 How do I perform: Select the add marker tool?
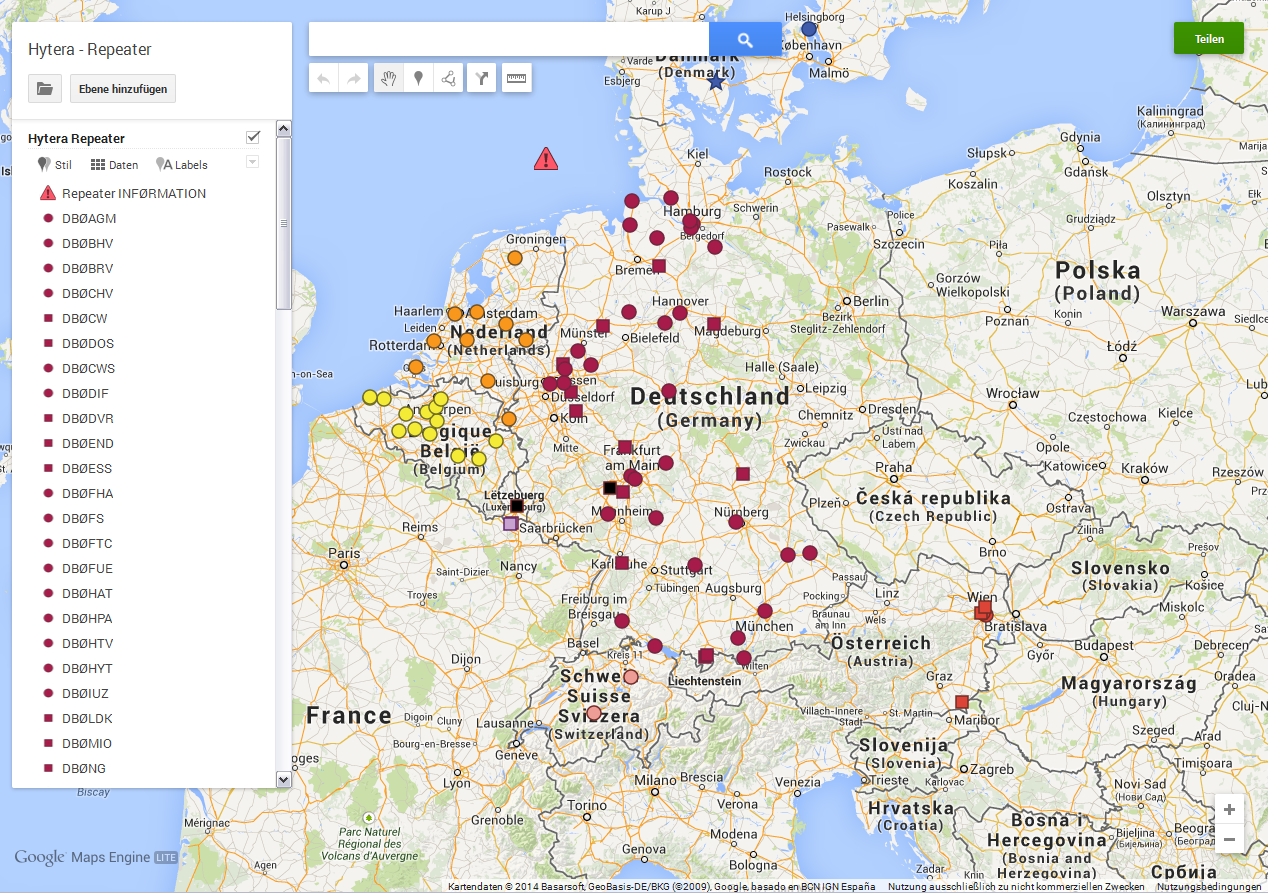pyautogui.click(x=419, y=78)
